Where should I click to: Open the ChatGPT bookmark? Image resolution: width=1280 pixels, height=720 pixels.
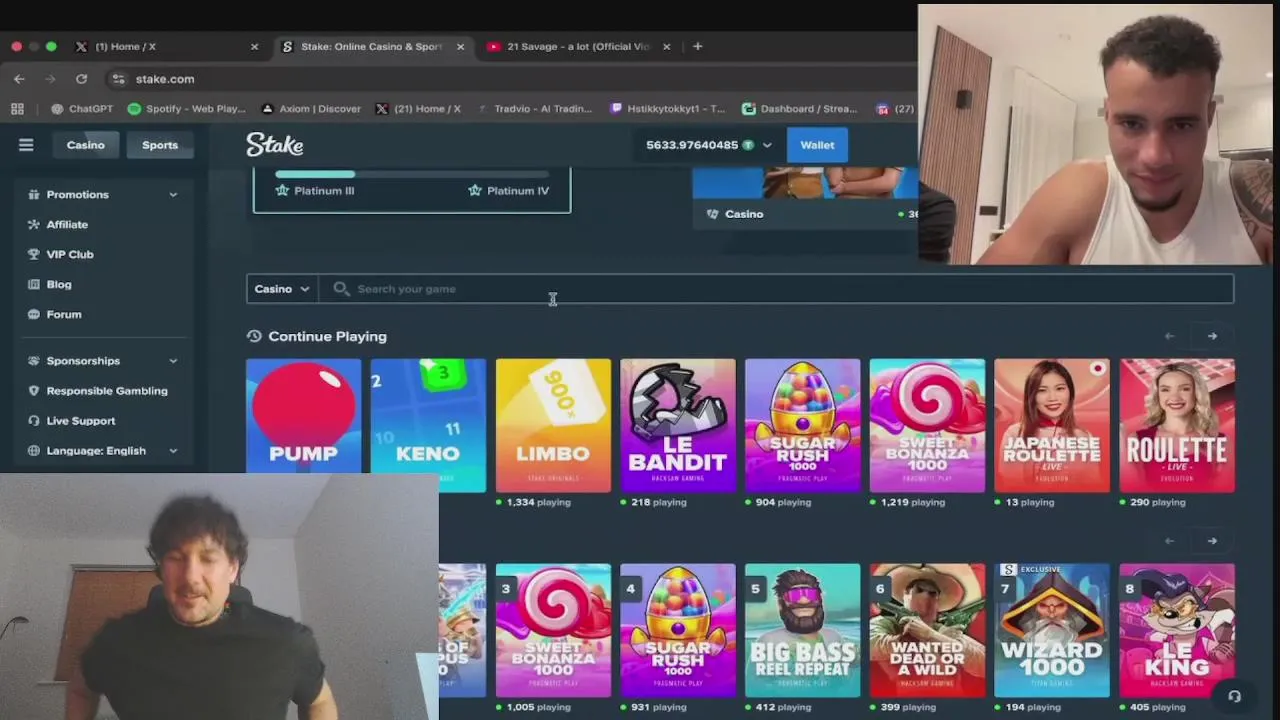[x=82, y=109]
